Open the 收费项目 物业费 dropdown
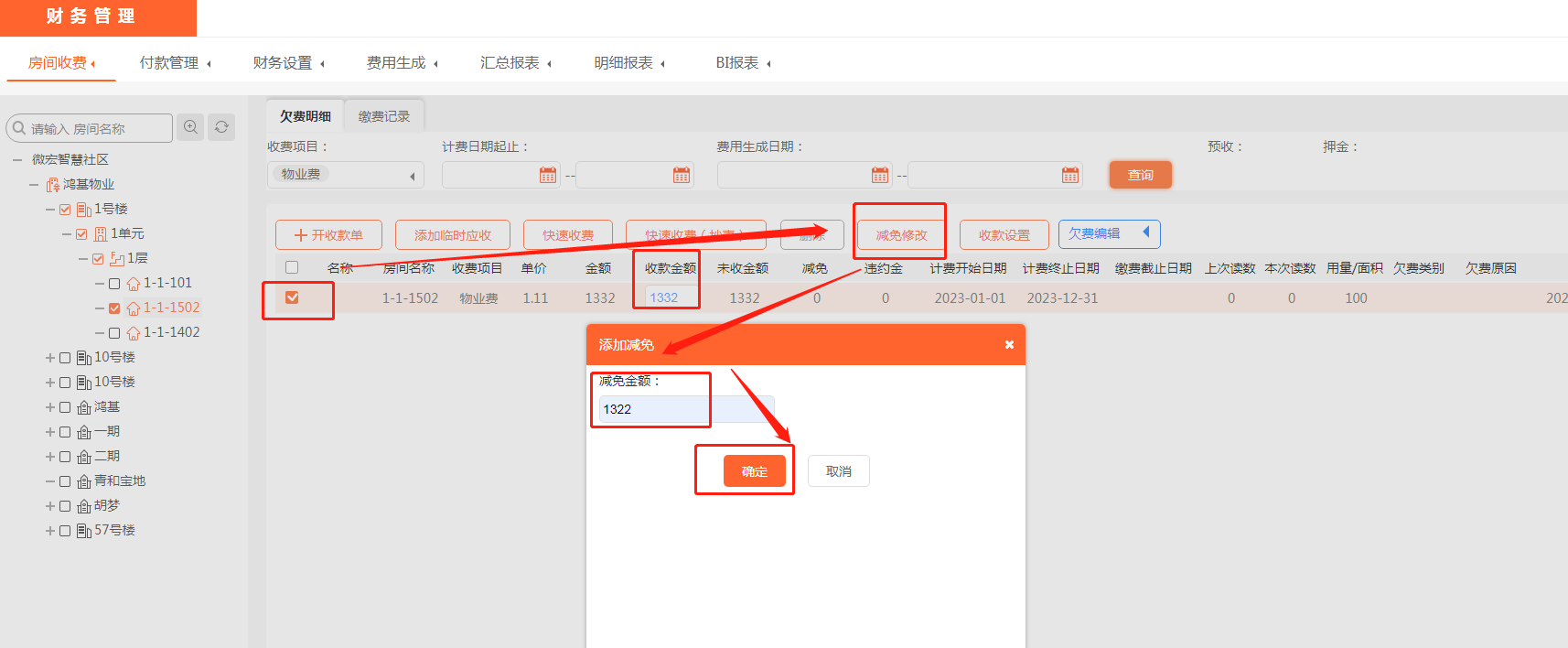Viewport: 1568px width, 648px height. tap(346, 175)
